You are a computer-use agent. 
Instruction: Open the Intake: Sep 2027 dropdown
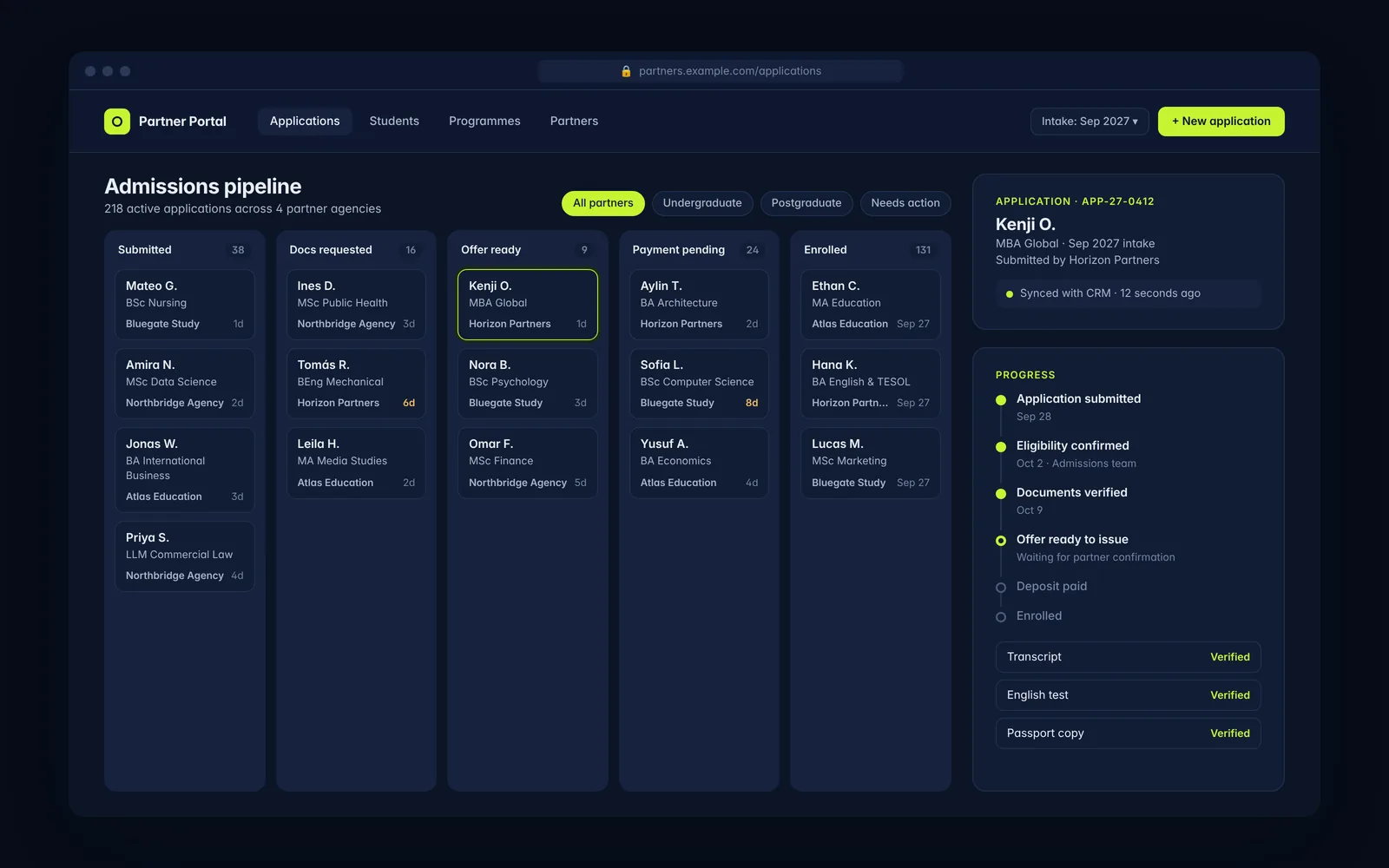click(1089, 122)
